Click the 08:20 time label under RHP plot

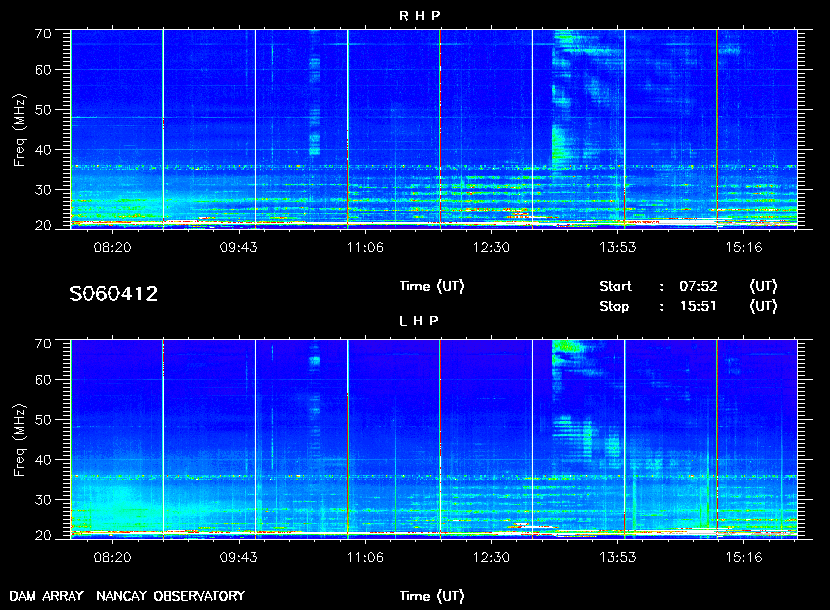112,247
